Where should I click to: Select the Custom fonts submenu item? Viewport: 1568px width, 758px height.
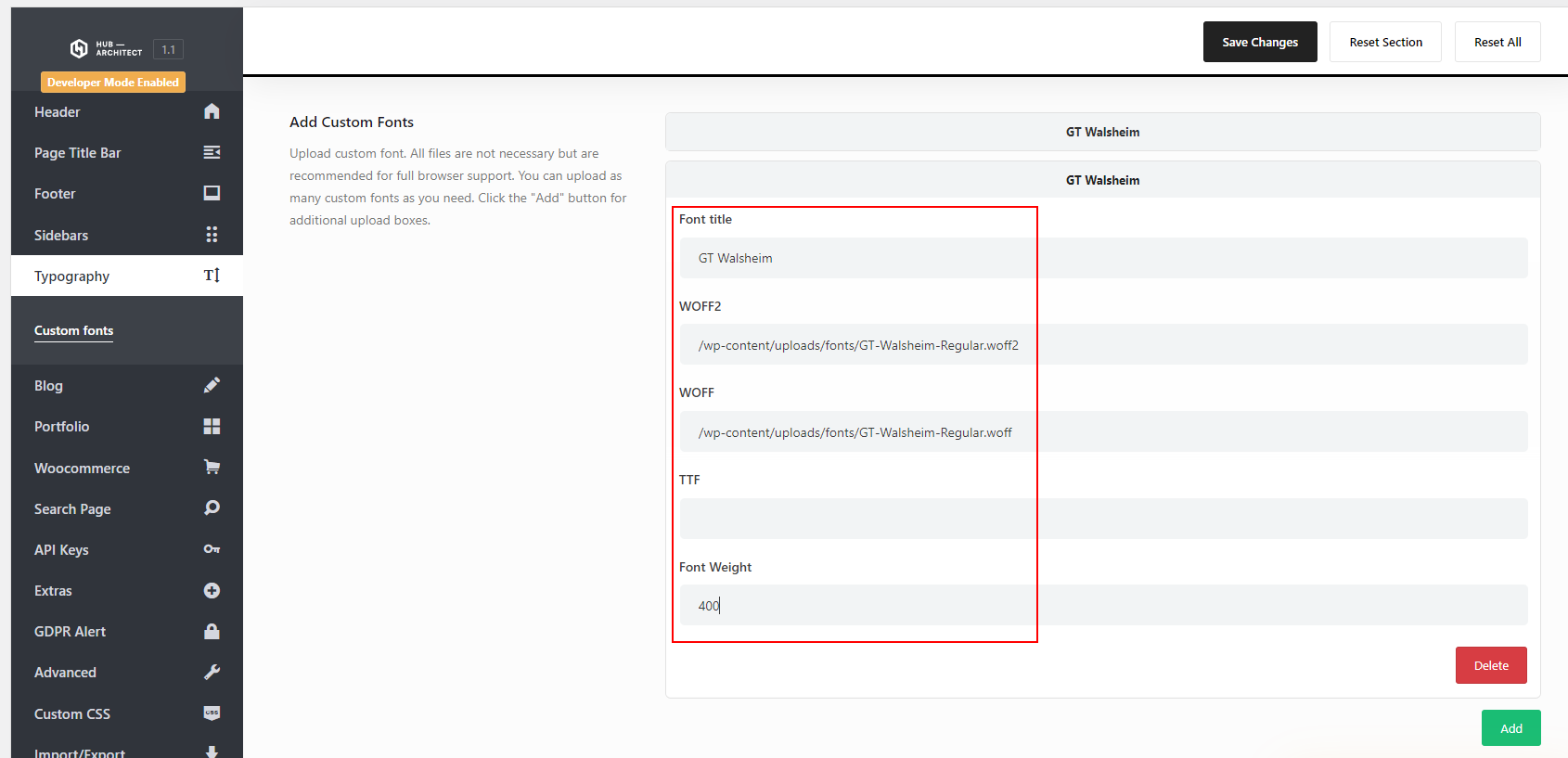[74, 331]
